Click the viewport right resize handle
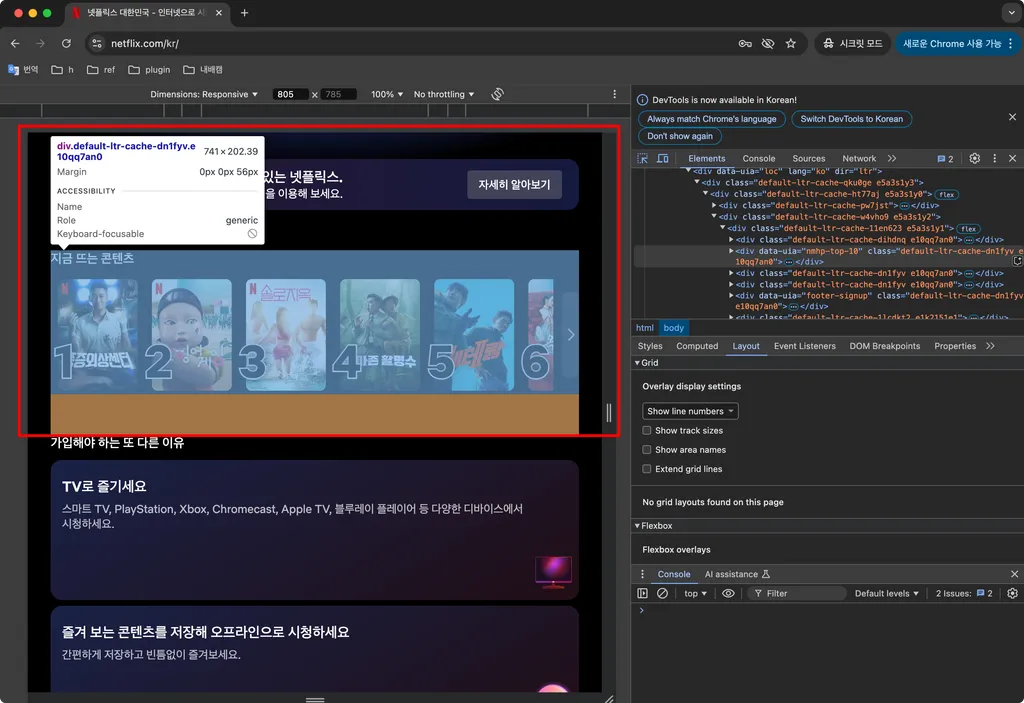 pyautogui.click(x=609, y=412)
